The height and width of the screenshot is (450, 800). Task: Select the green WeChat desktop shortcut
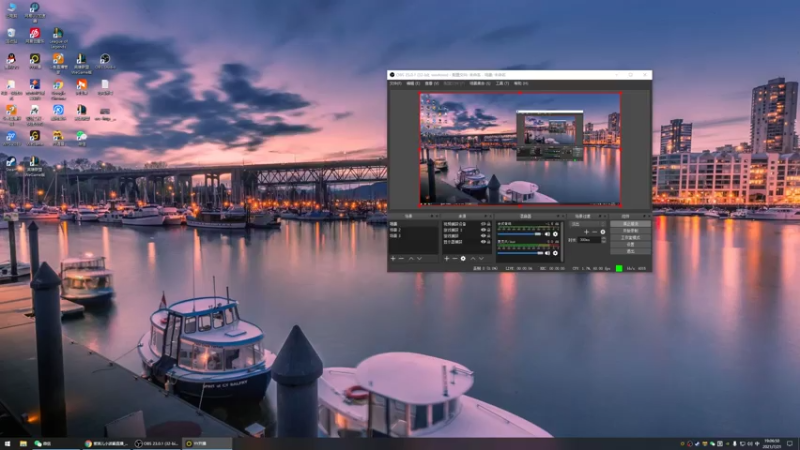pos(81,139)
